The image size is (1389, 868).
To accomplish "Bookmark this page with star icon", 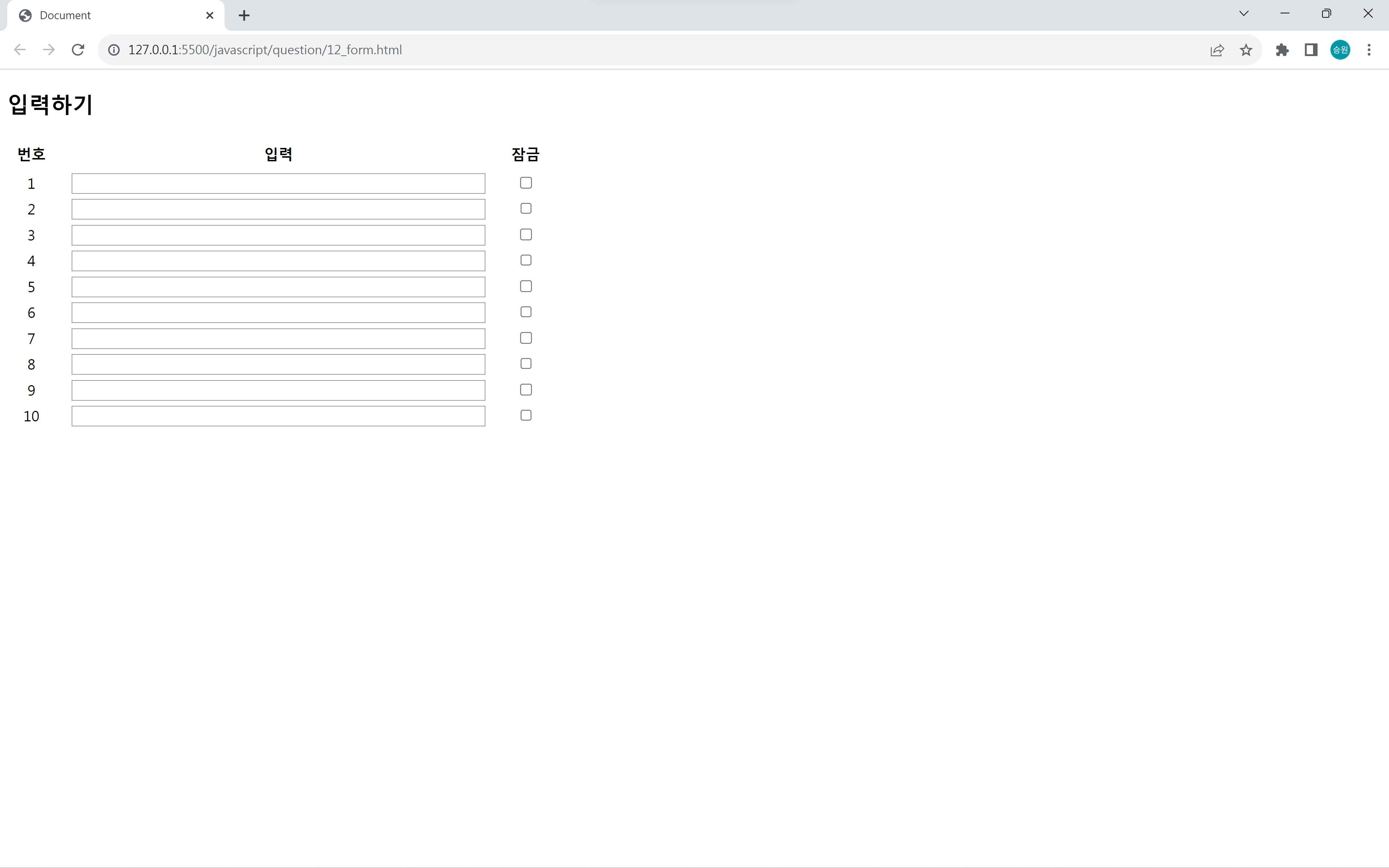I will coord(1245,50).
